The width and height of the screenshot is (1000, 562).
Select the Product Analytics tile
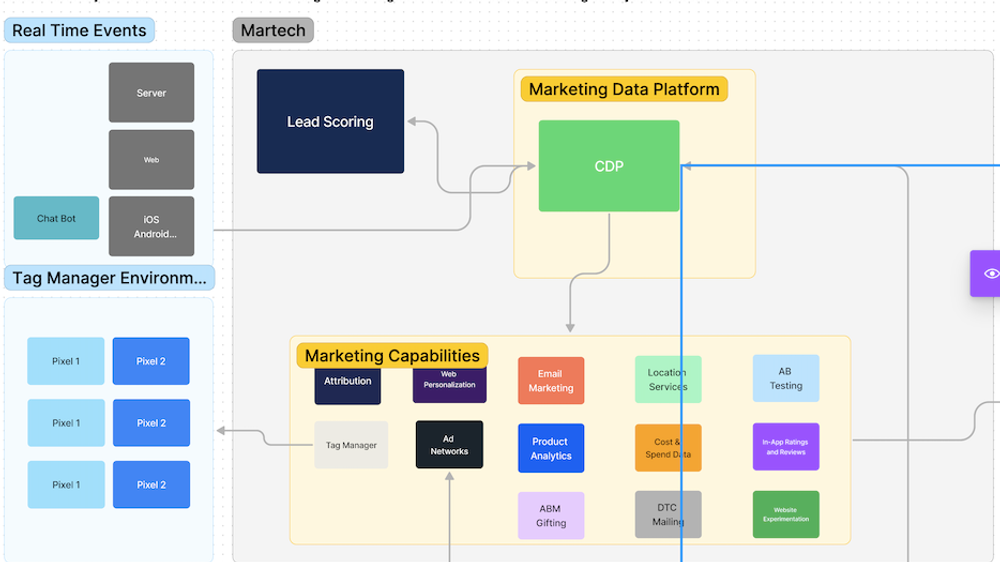551,448
